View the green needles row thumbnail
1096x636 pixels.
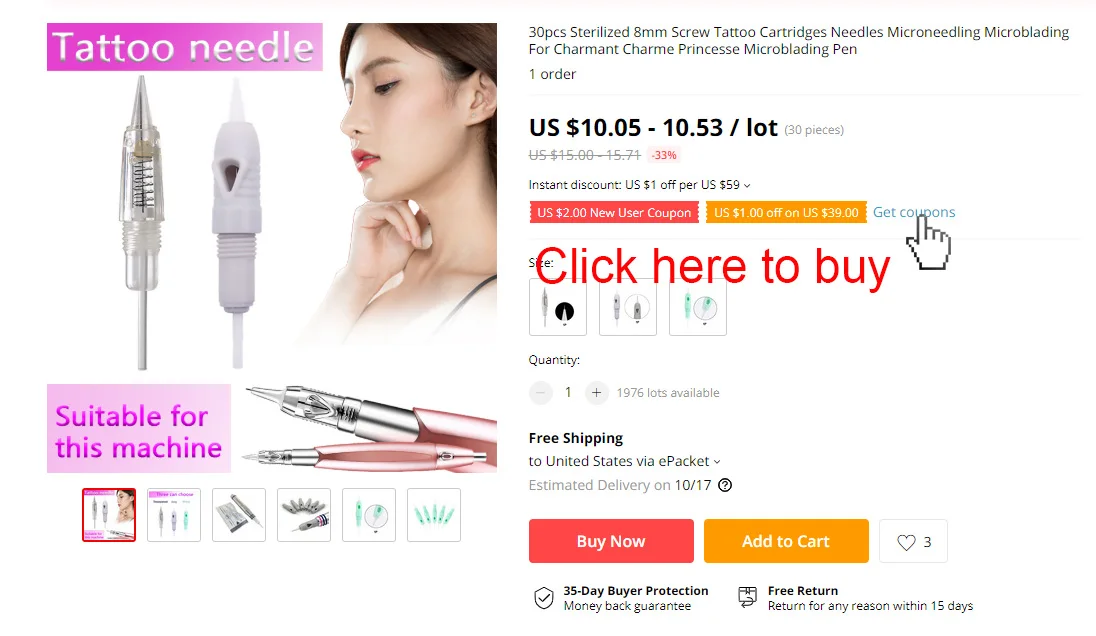[x=434, y=515]
